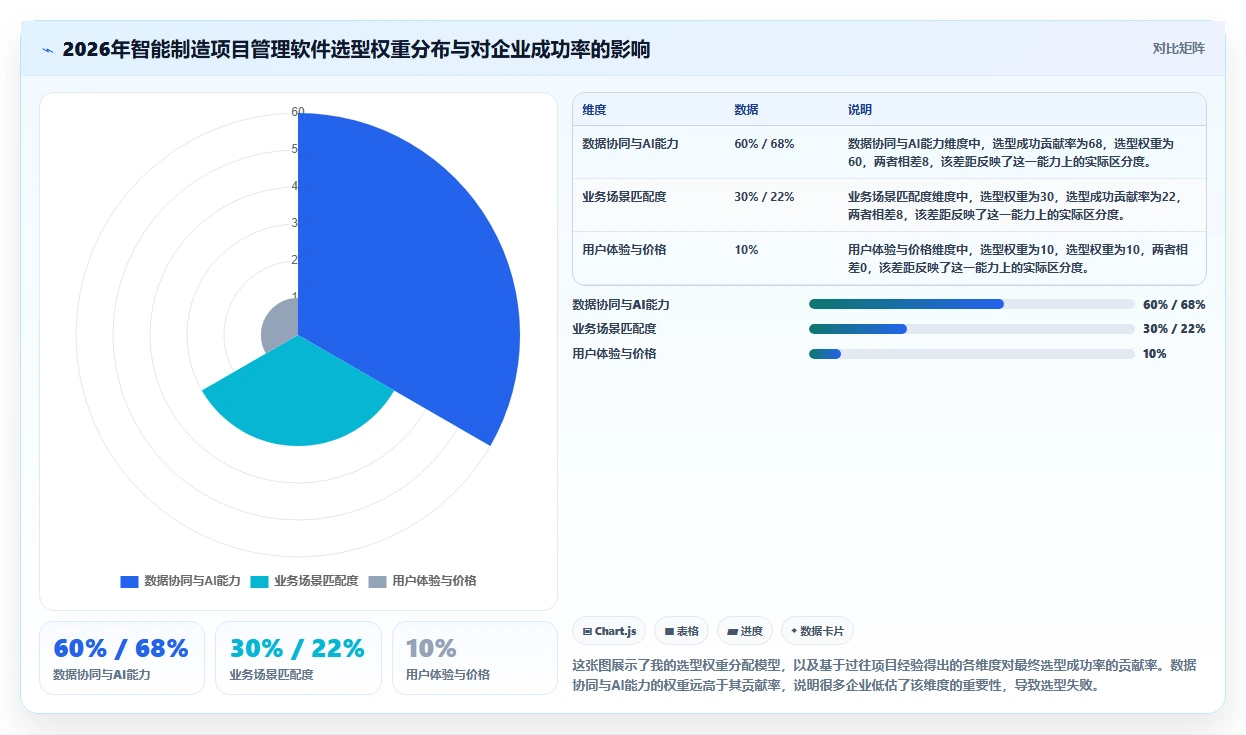This screenshot has width=1246, height=735.
Task: Click the 业务场景匹配度 progress bar
Action: click(972, 328)
